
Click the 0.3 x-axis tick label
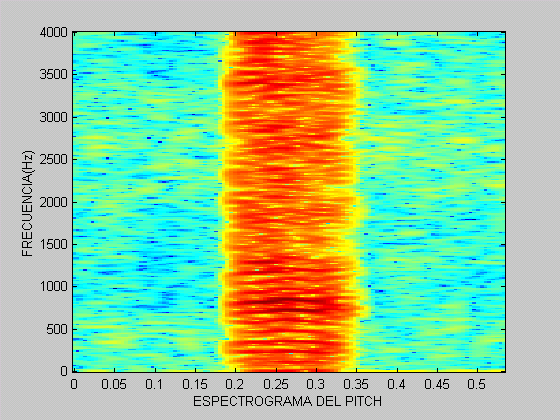[316, 384]
